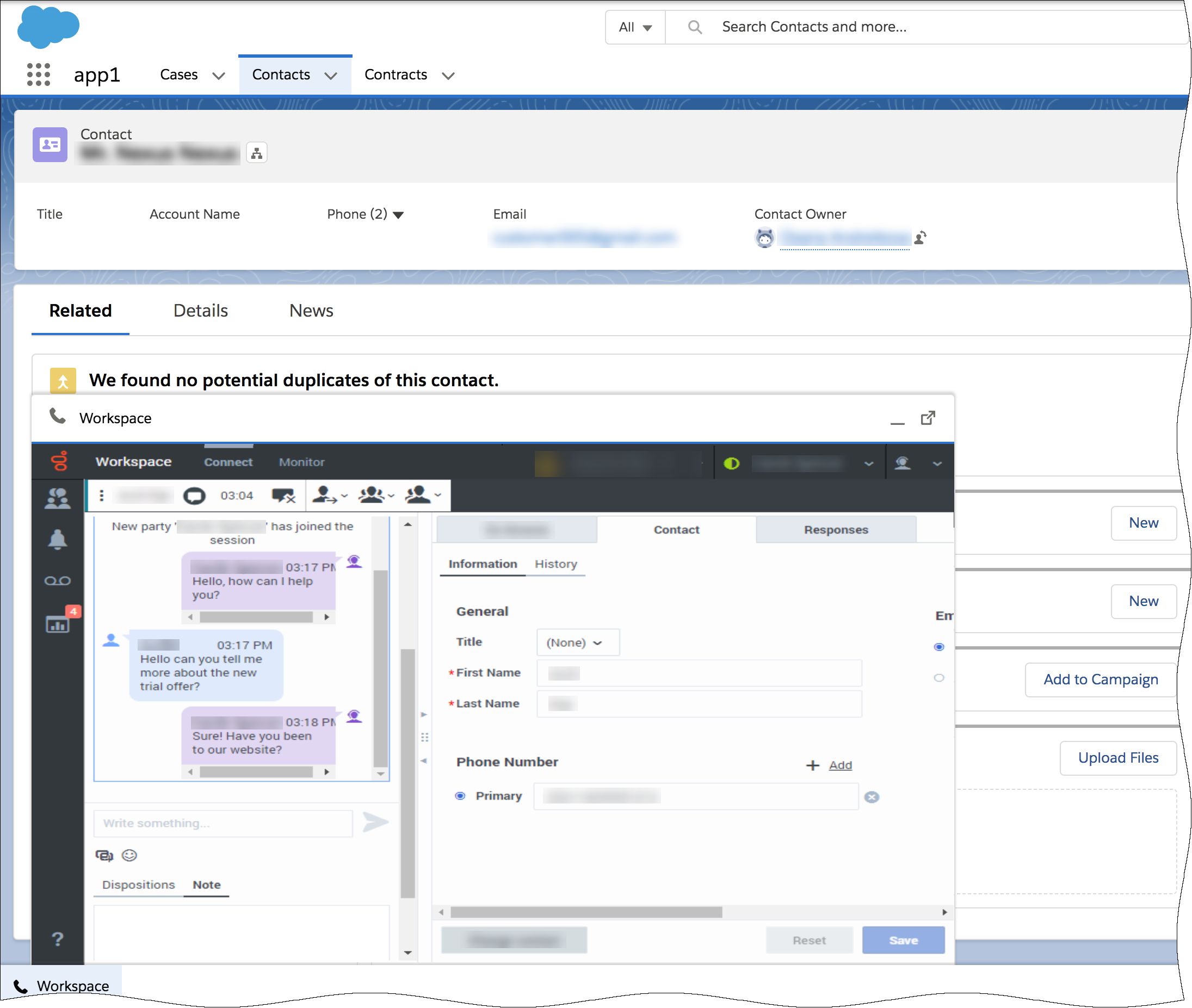
Task: Click the Add to Campaign button
Action: click(1100, 679)
